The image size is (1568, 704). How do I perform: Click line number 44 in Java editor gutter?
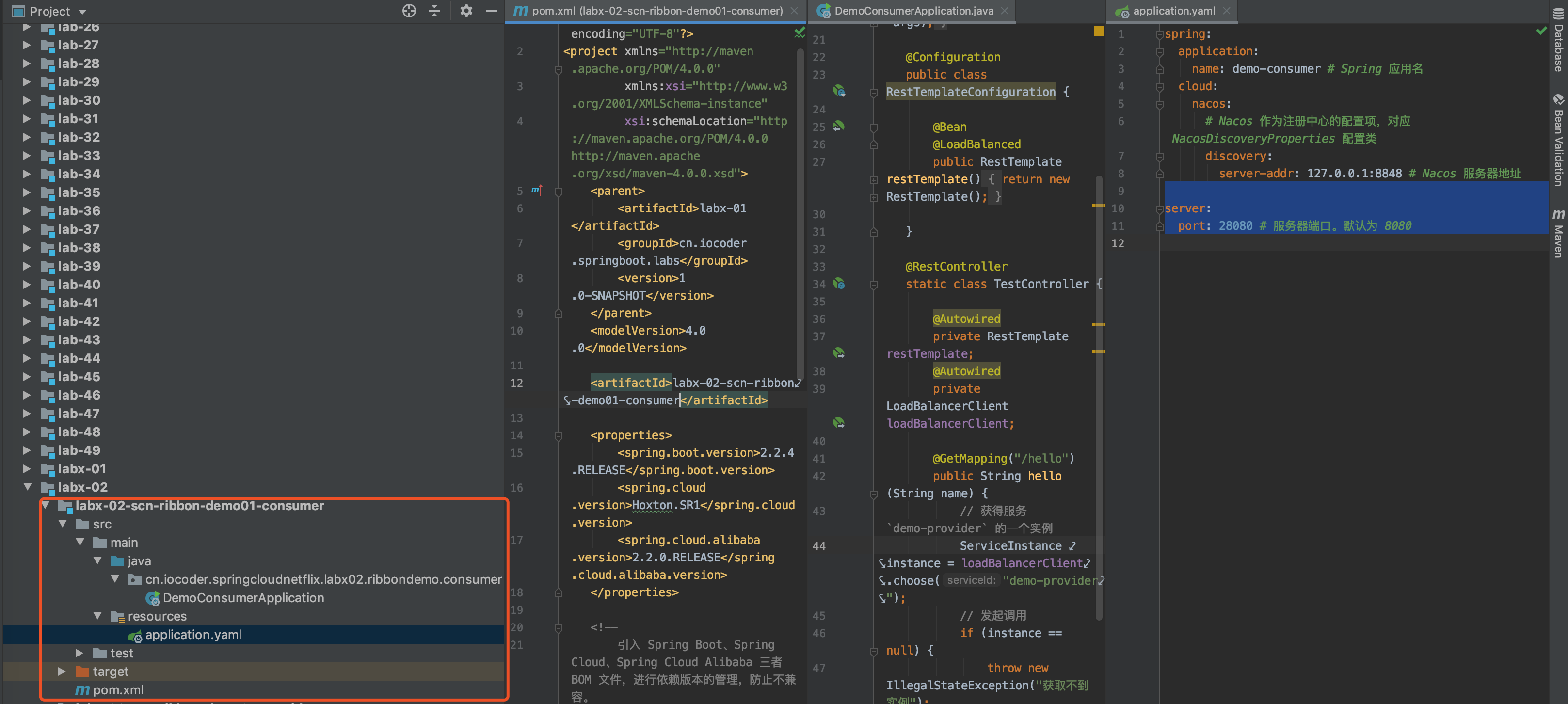coord(819,546)
